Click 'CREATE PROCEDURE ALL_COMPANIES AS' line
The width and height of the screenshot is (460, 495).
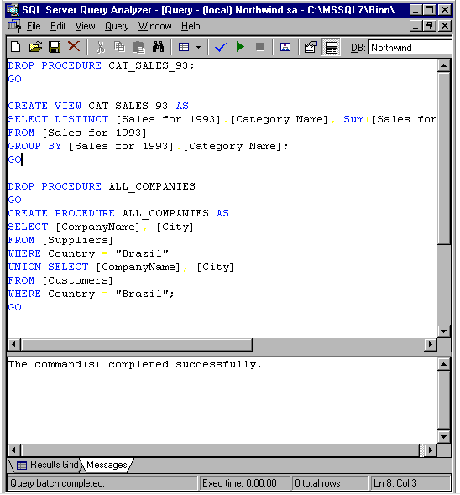click(118, 213)
